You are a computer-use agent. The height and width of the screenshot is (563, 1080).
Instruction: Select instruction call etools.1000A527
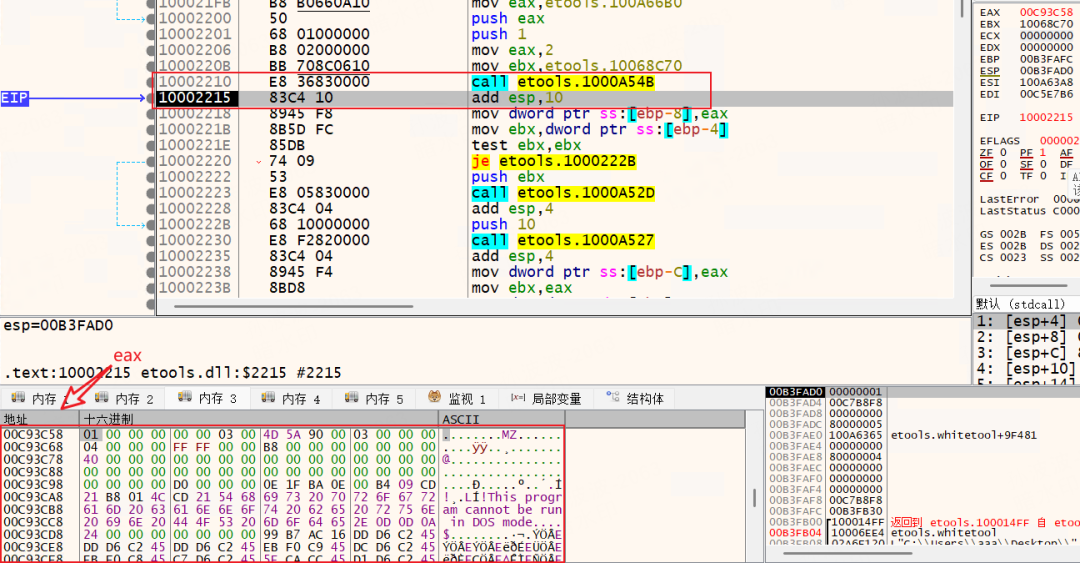coord(563,240)
